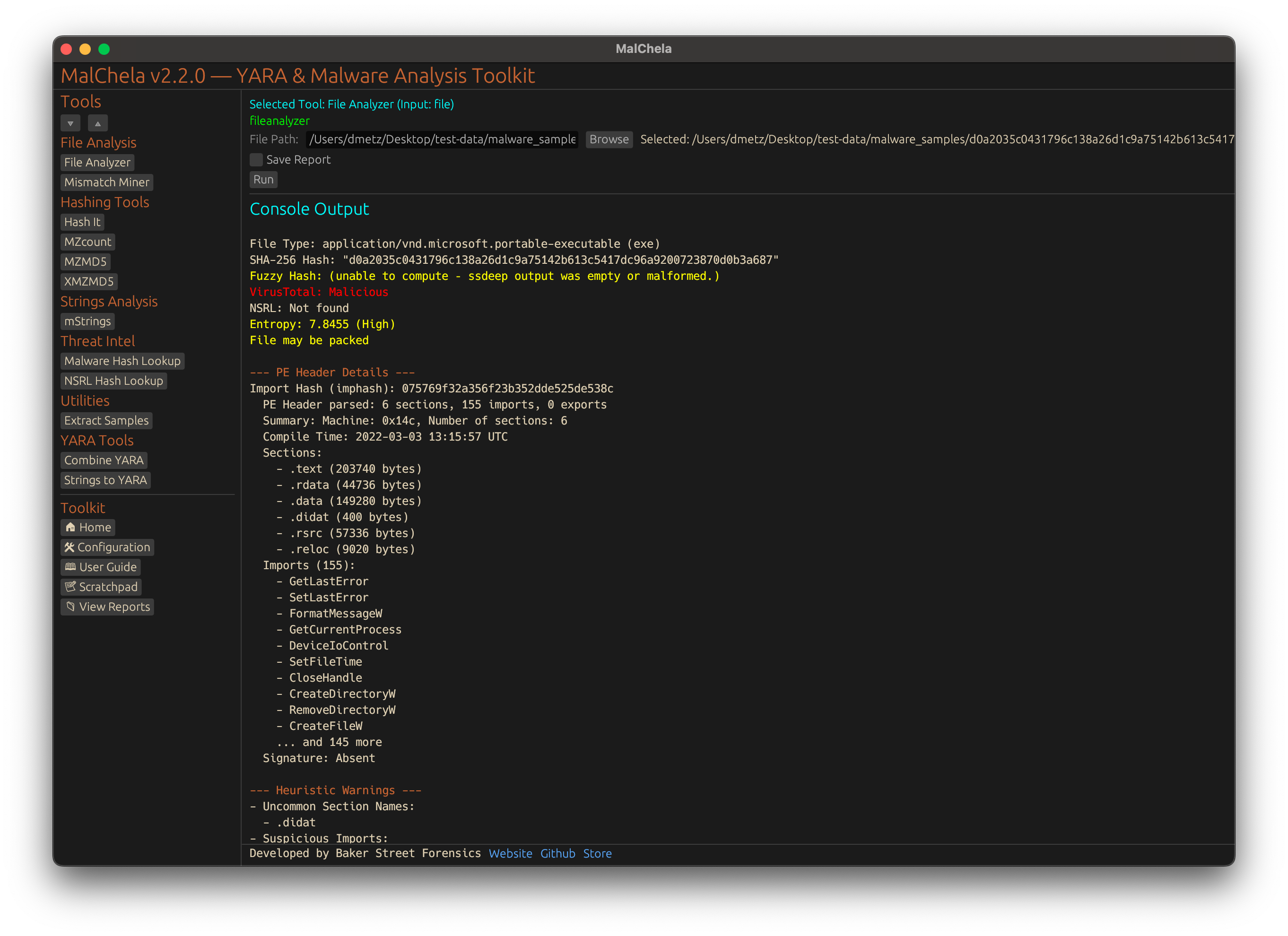
Task: Click the 'VirusTotal: Malicious' line
Action: [x=319, y=292]
